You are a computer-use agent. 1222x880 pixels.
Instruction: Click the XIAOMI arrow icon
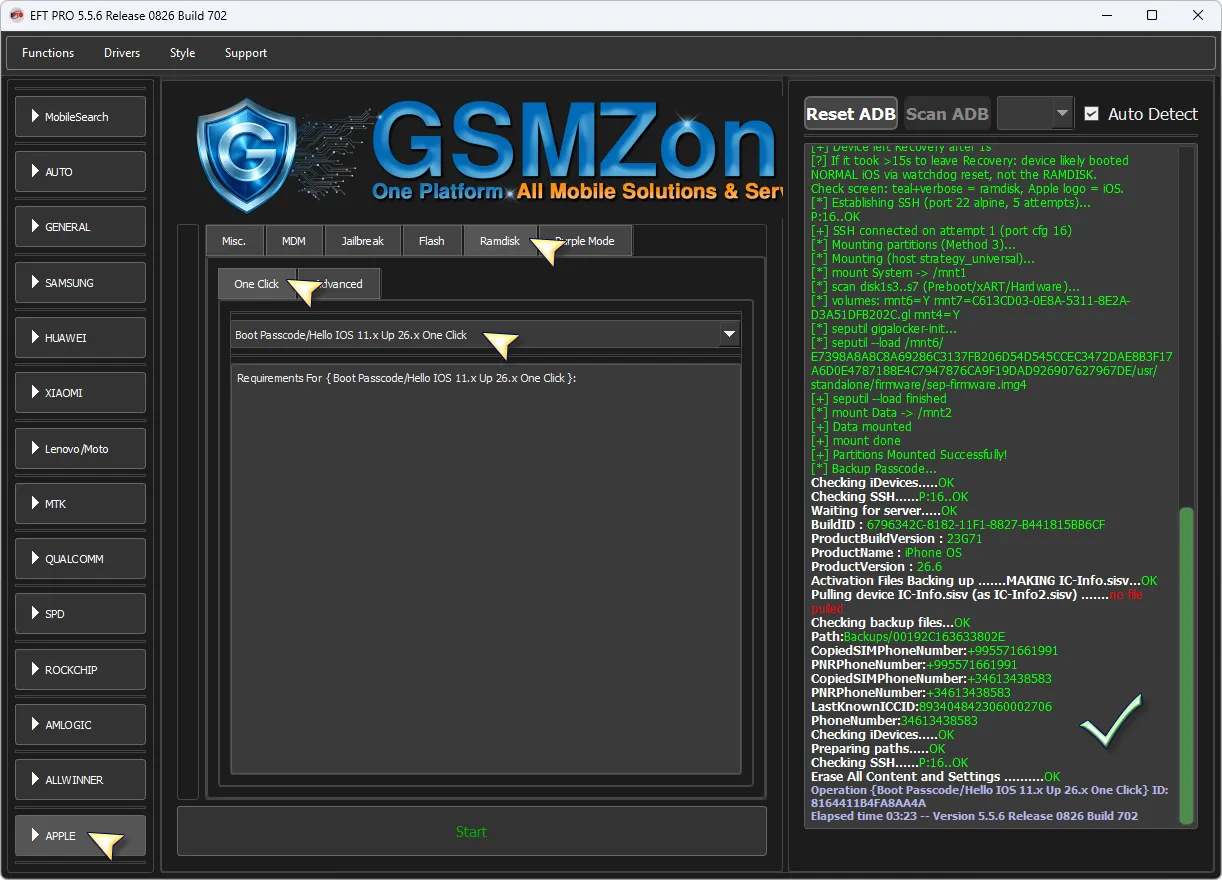click(x=35, y=393)
